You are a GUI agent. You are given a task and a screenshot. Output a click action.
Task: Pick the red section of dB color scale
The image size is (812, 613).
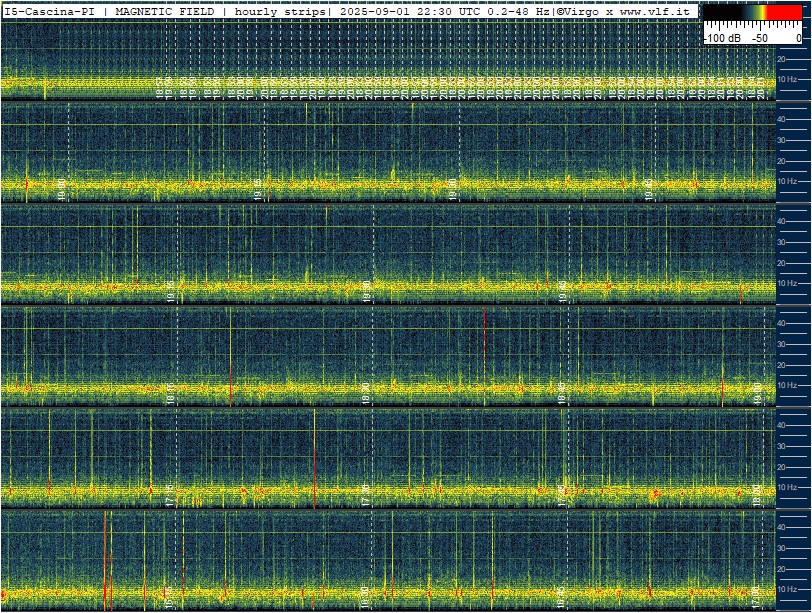(784, 12)
